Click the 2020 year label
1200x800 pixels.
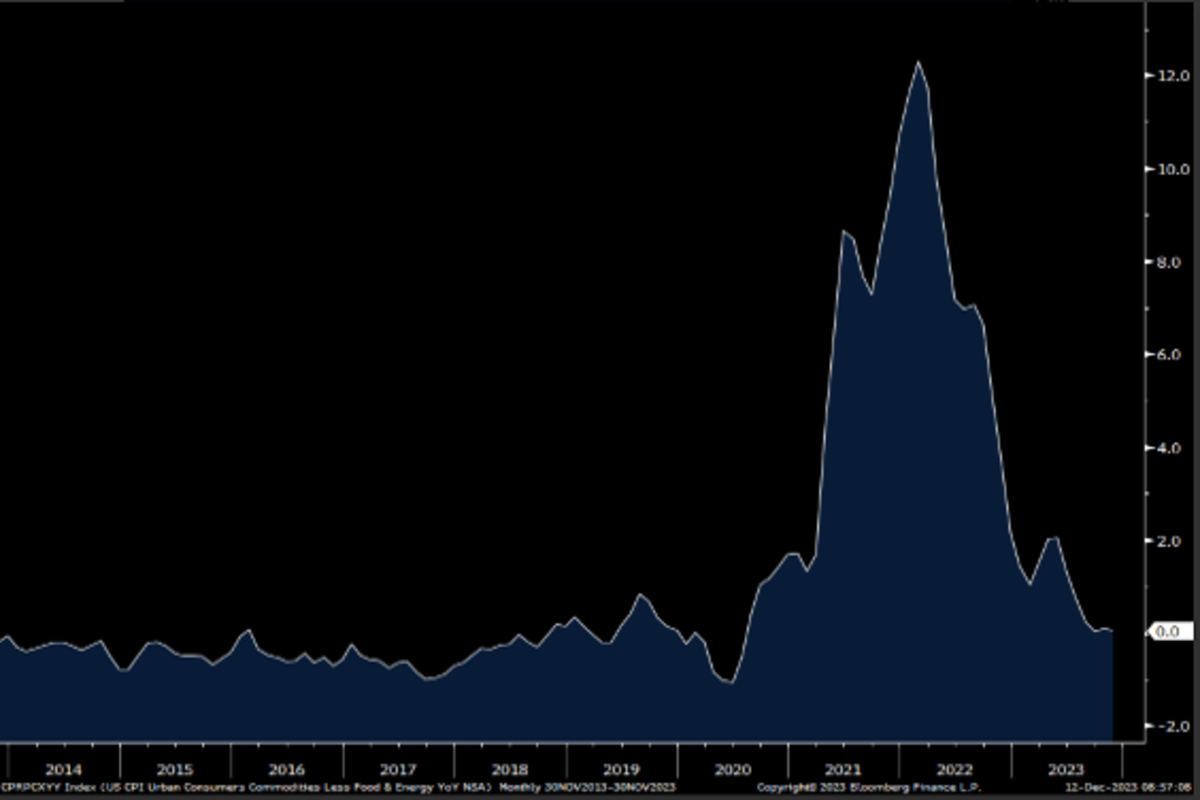pyautogui.click(x=732, y=769)
